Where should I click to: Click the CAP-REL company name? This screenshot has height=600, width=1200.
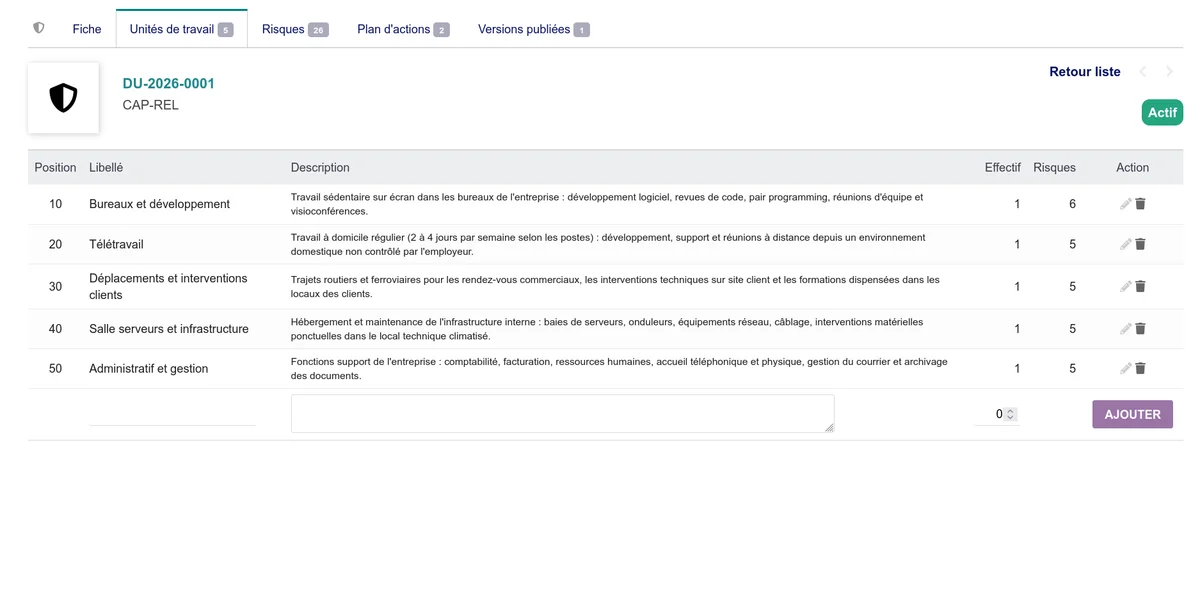coord(151,105)
